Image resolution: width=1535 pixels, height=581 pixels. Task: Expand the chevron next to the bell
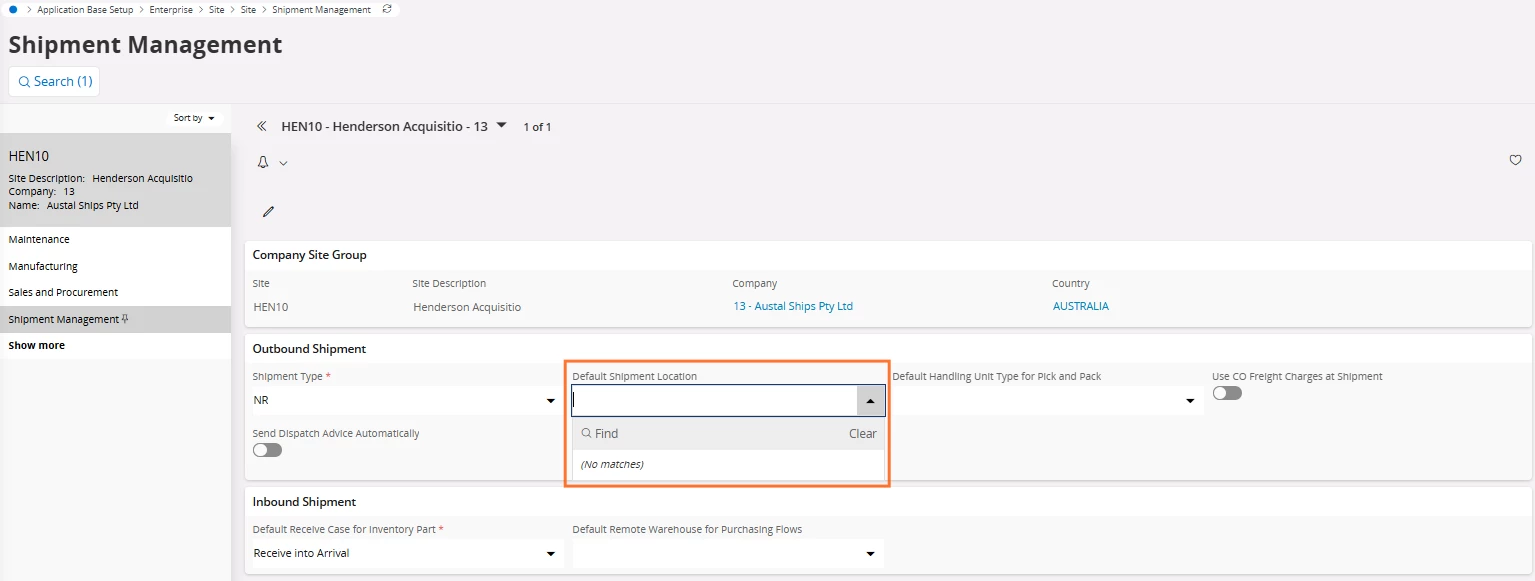pos(283,163)
